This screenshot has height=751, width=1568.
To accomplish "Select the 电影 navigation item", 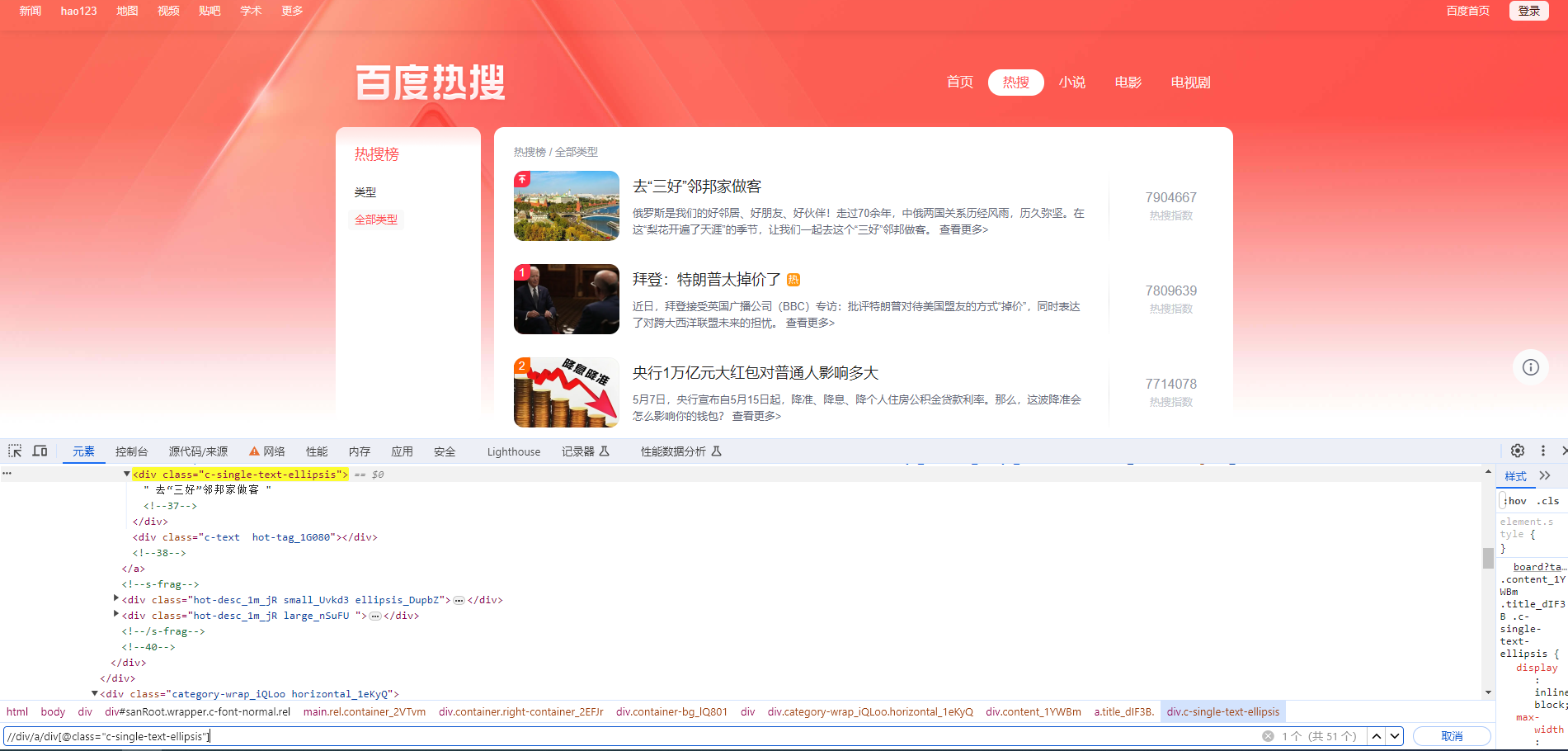I will [1128, 83].
